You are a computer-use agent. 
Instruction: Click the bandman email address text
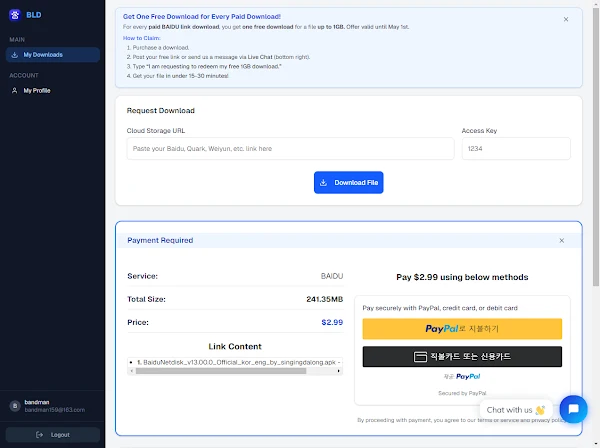pyautogui.click(x=55, y=410)
